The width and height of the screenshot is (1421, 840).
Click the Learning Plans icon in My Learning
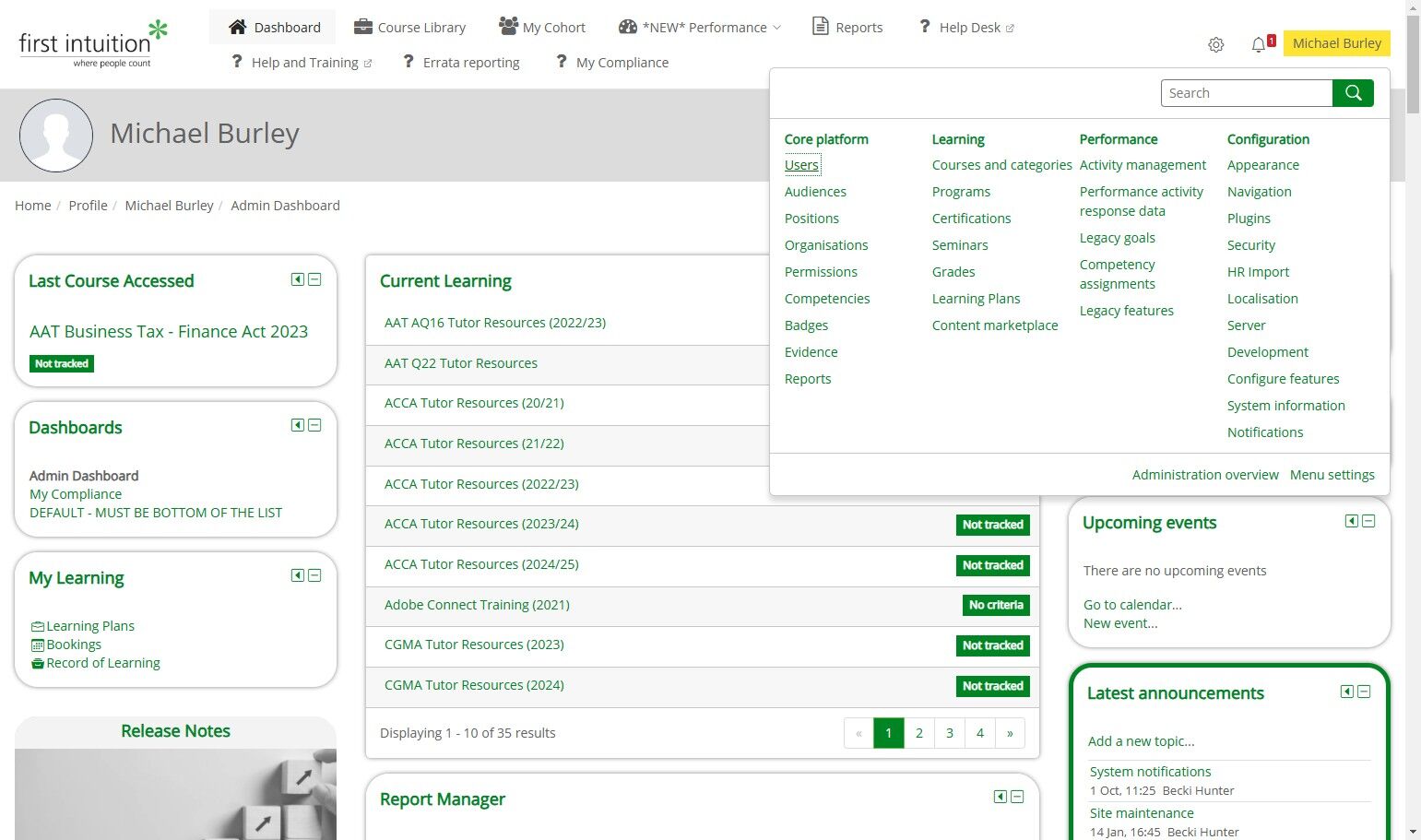pos(38,627)
